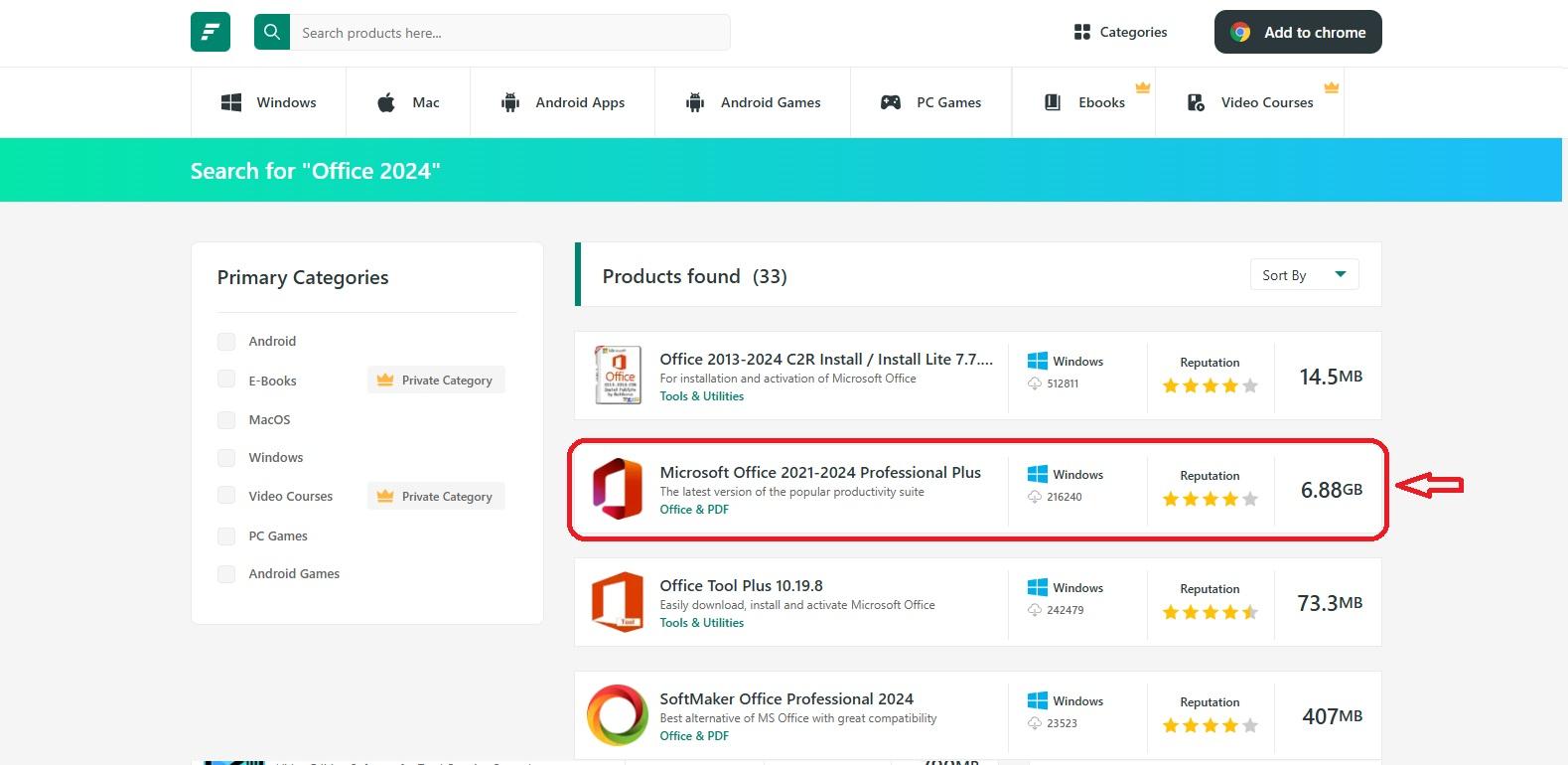Click the star rating of Office C2R Install
The image size is (1568, 765).
(x=1210, y=385)
